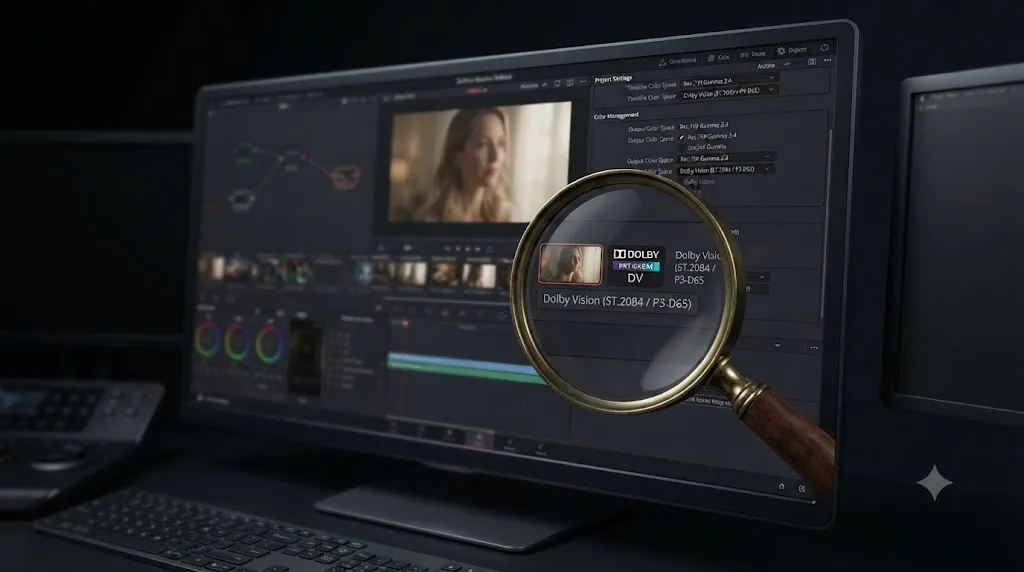Click the Dolby Vision (ST.2084 / P3.D65) label
The image size is (1024, 572).
(x=617, y=302)
